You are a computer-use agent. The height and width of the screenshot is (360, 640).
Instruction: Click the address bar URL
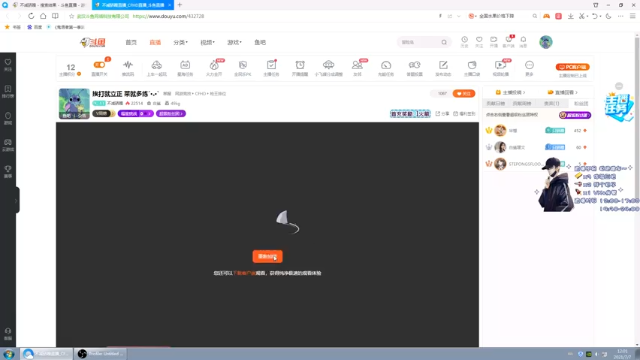168,16
